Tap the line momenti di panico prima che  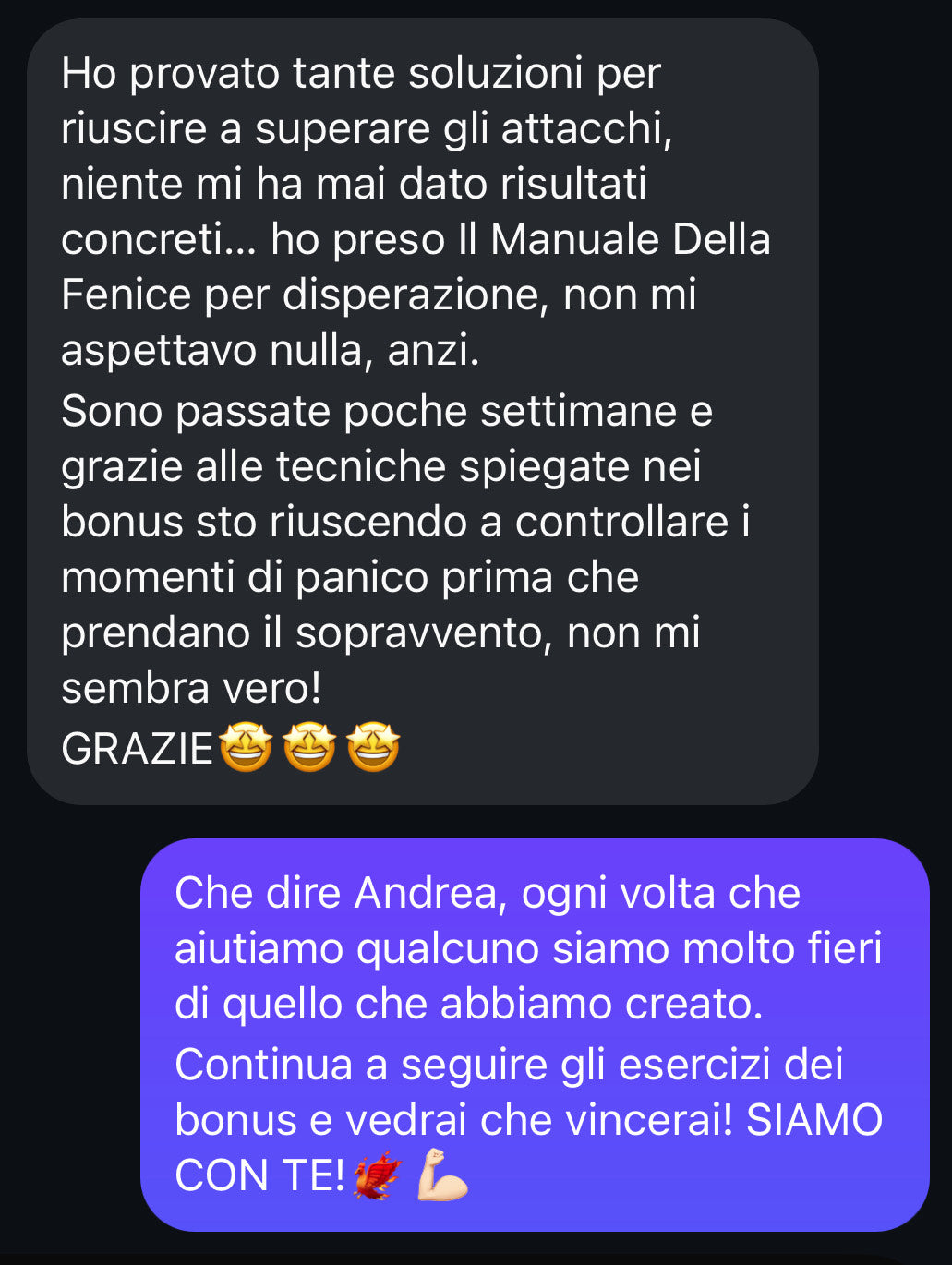350,578
